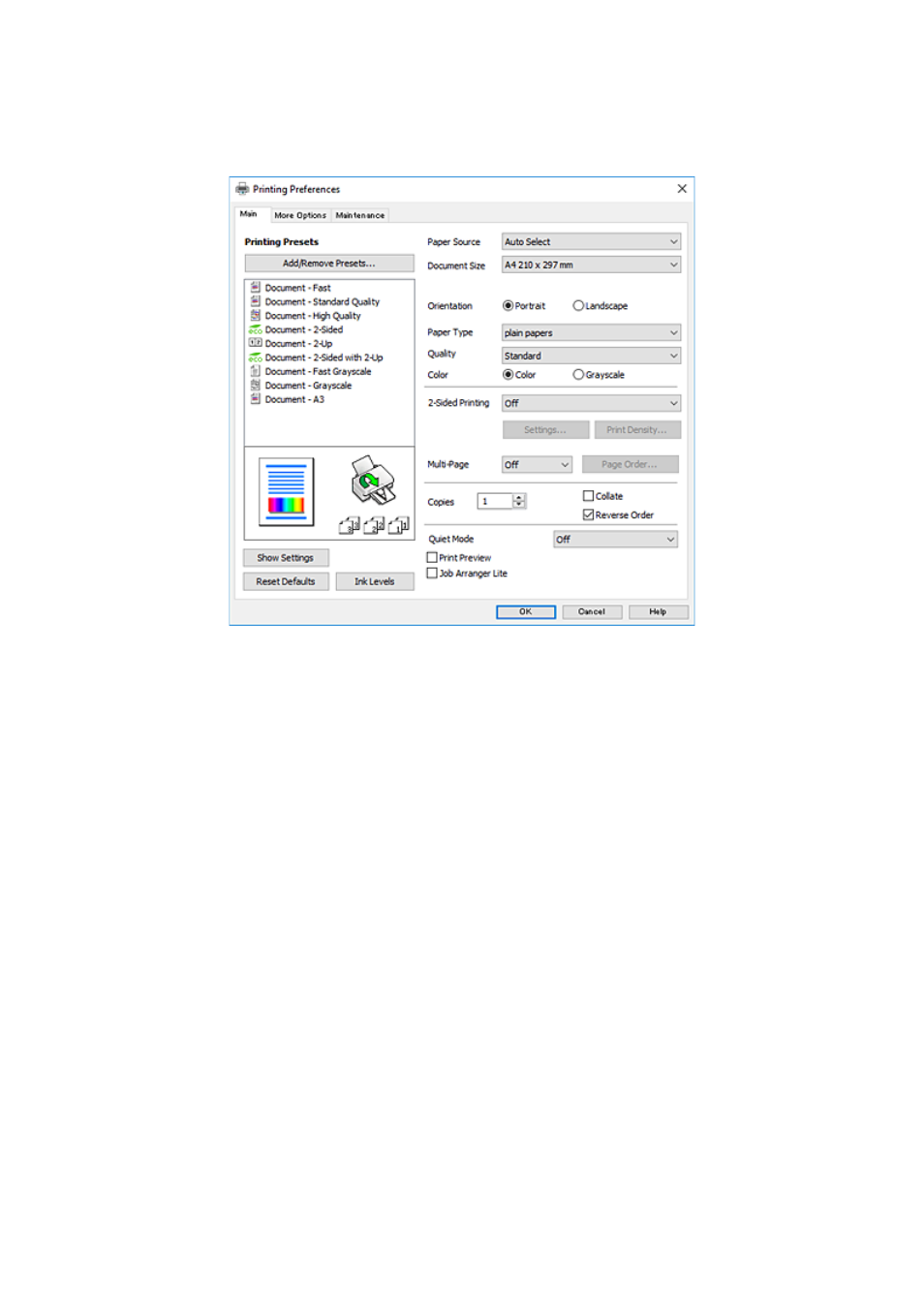924x1308 pixels.
Task: Click the page order stacking icons
Action: tap(374, 525)
